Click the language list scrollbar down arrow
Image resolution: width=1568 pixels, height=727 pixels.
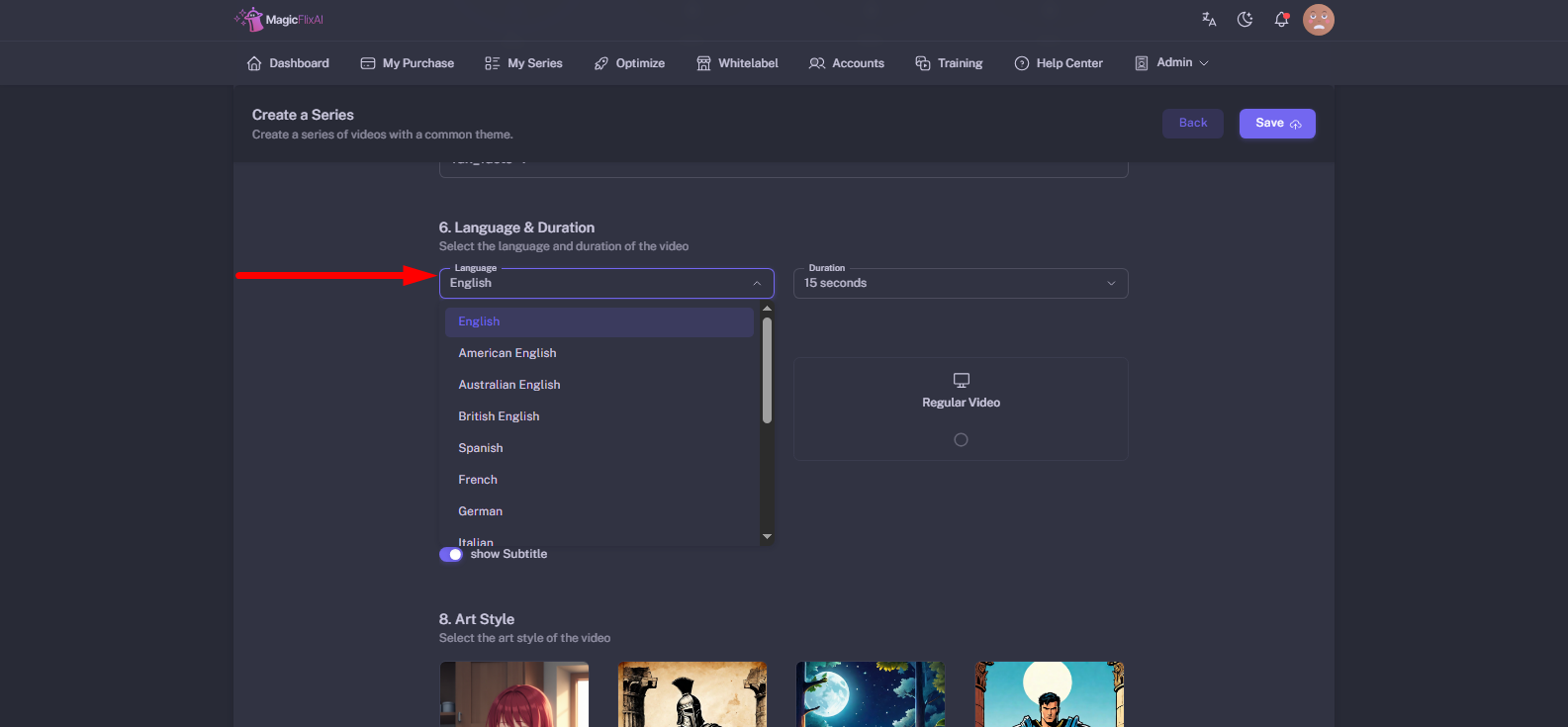767,537
